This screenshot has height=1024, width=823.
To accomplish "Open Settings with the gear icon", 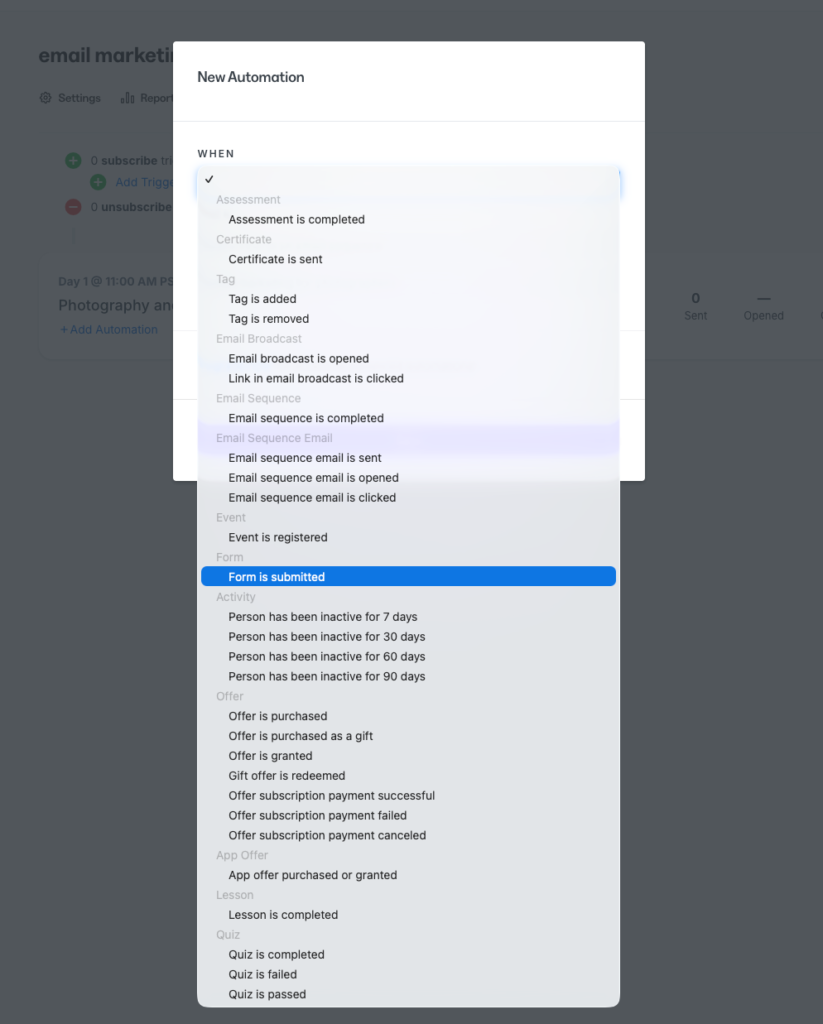I will click(44, 97).
